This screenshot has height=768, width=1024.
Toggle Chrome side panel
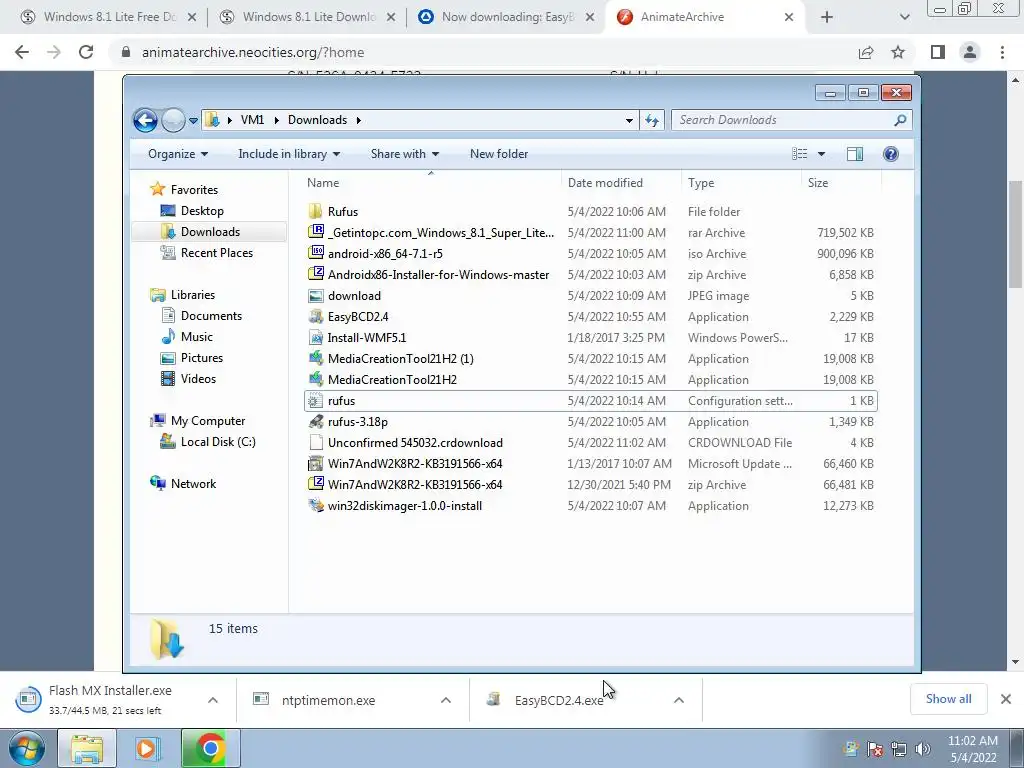pos(938,52)
